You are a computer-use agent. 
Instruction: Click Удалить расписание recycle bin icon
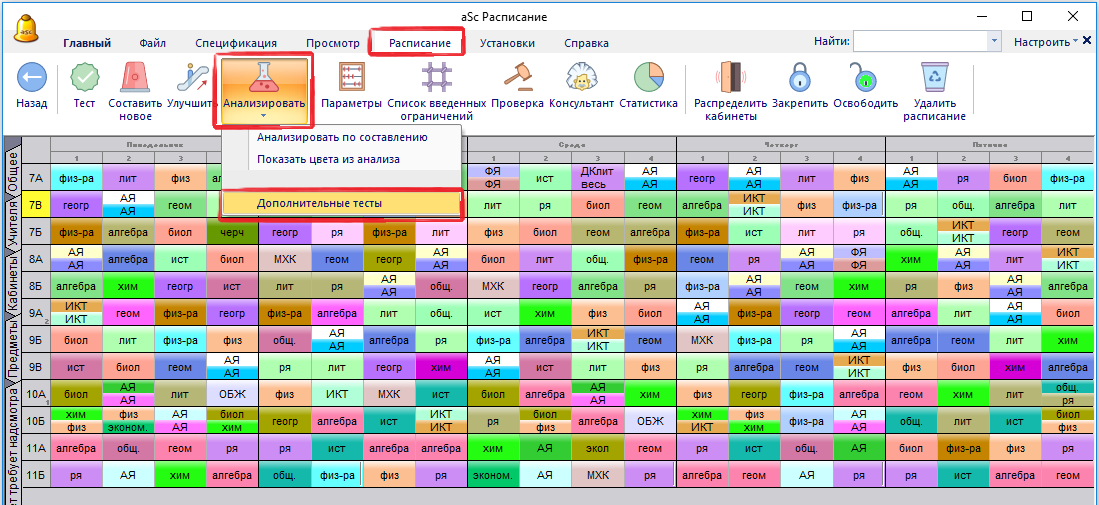(x=934, y=78)
